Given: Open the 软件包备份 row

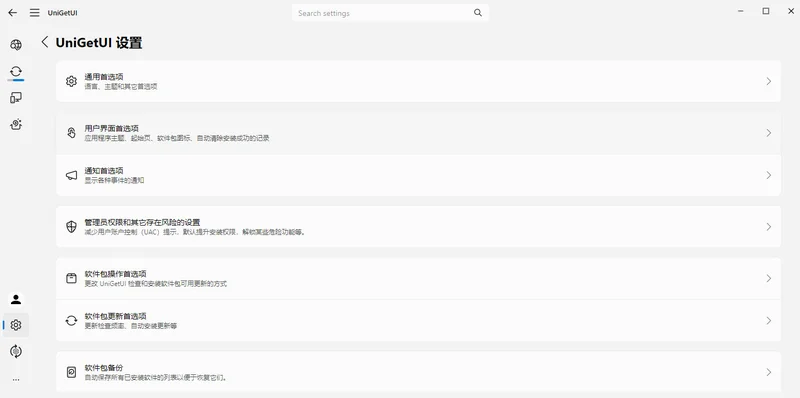Looking at the screenshot, I should pyautogui.click(x=418, y=372).
